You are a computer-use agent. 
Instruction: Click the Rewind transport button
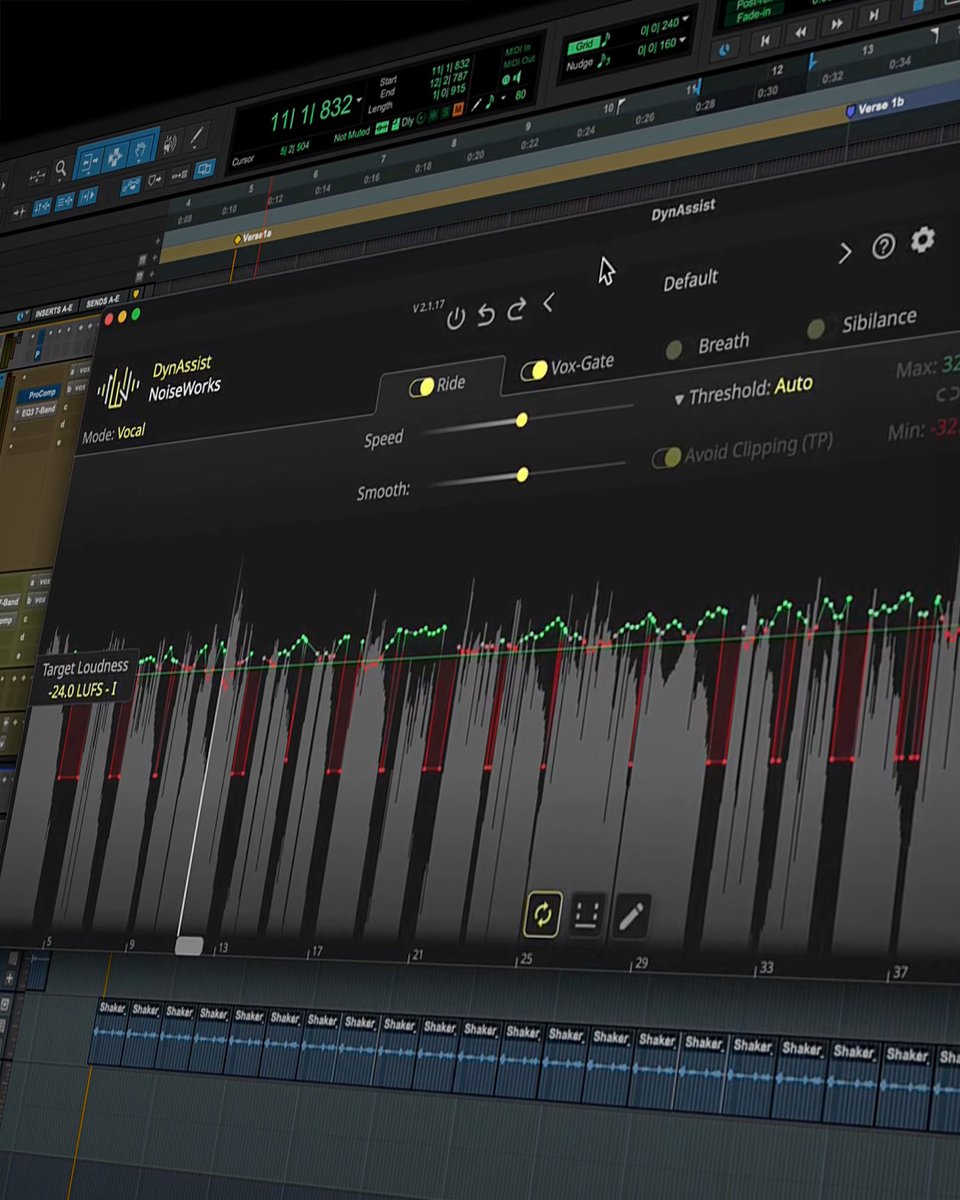coord(800,33)
